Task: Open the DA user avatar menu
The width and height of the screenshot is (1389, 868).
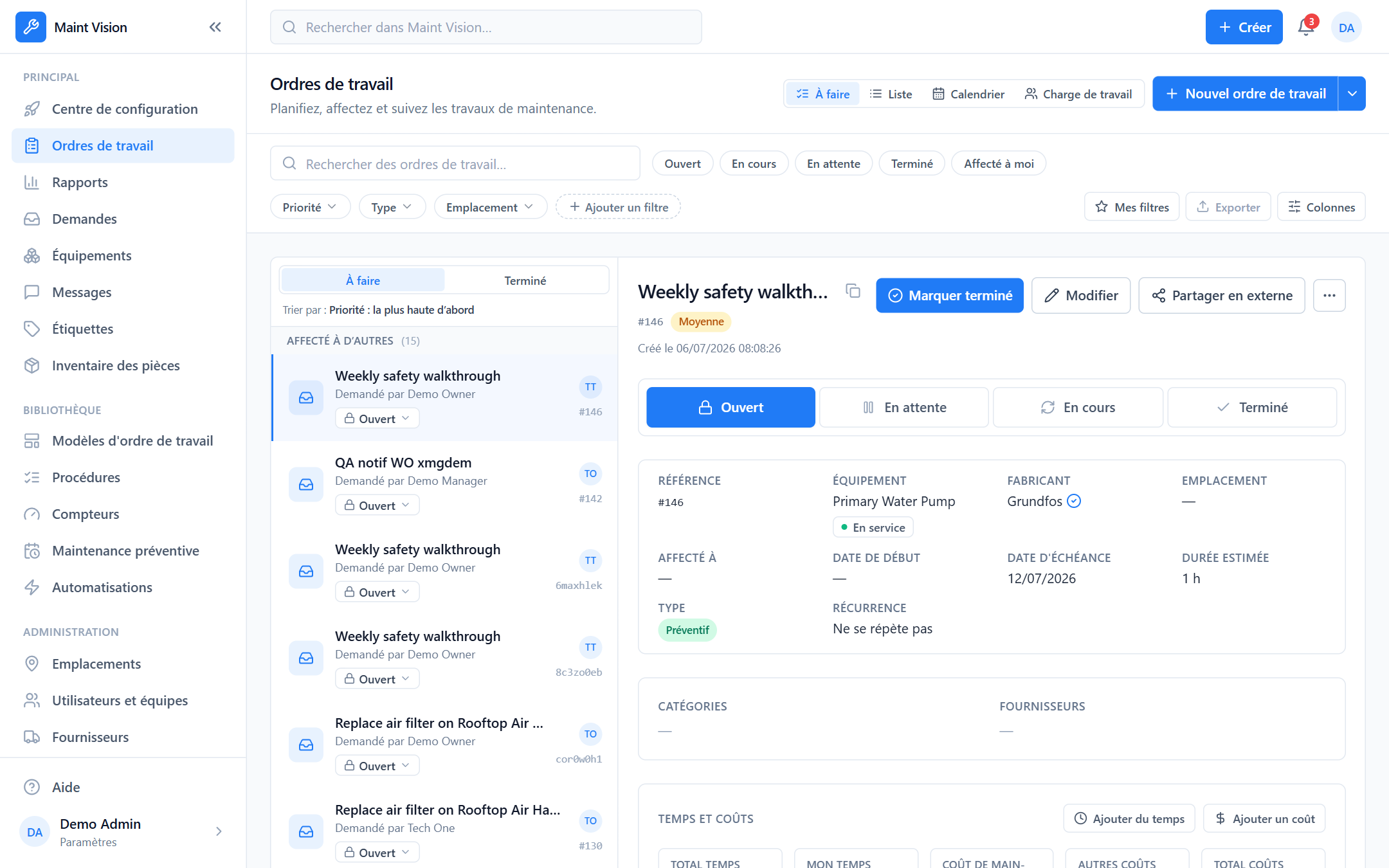Action: 1346,27
